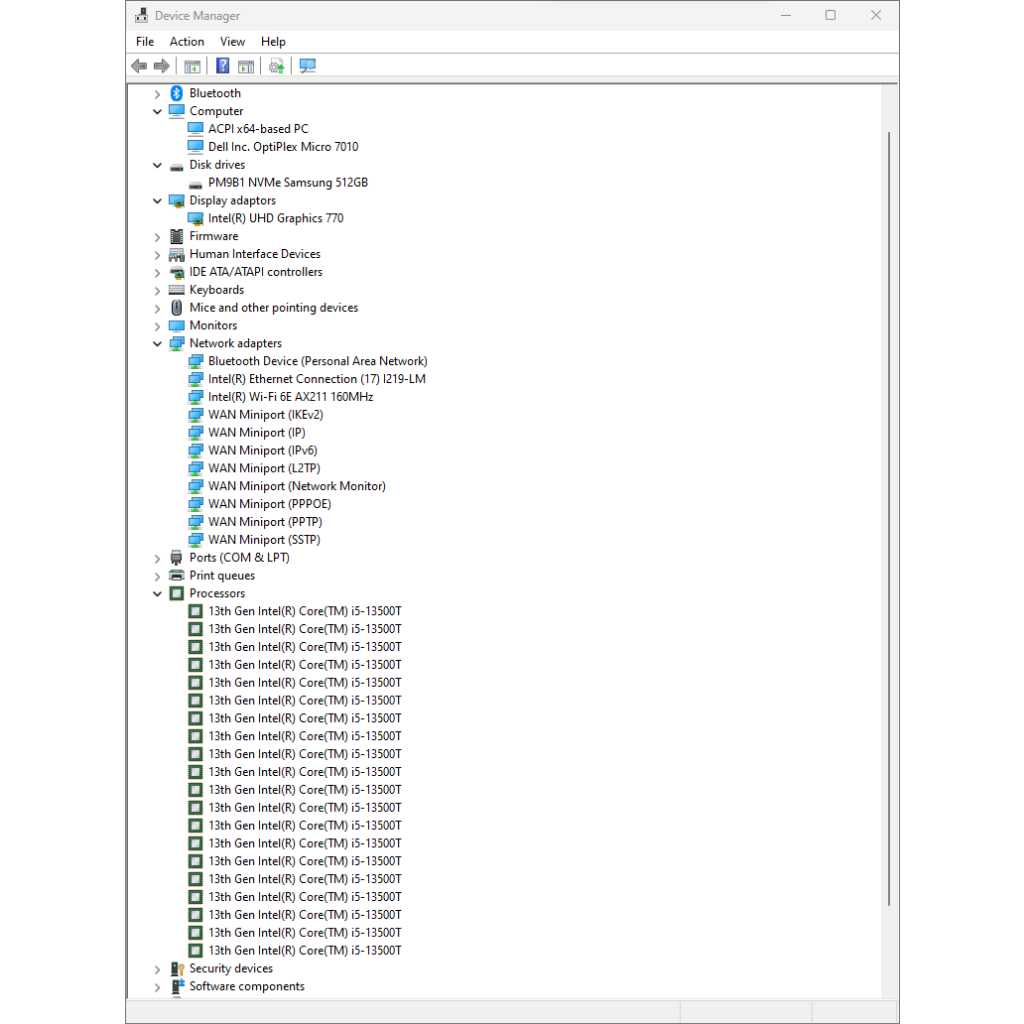Expand the Security devices category
The height and width of the screenshot is (1024, 1024).
pyautogui.click(x=157, y=969)
